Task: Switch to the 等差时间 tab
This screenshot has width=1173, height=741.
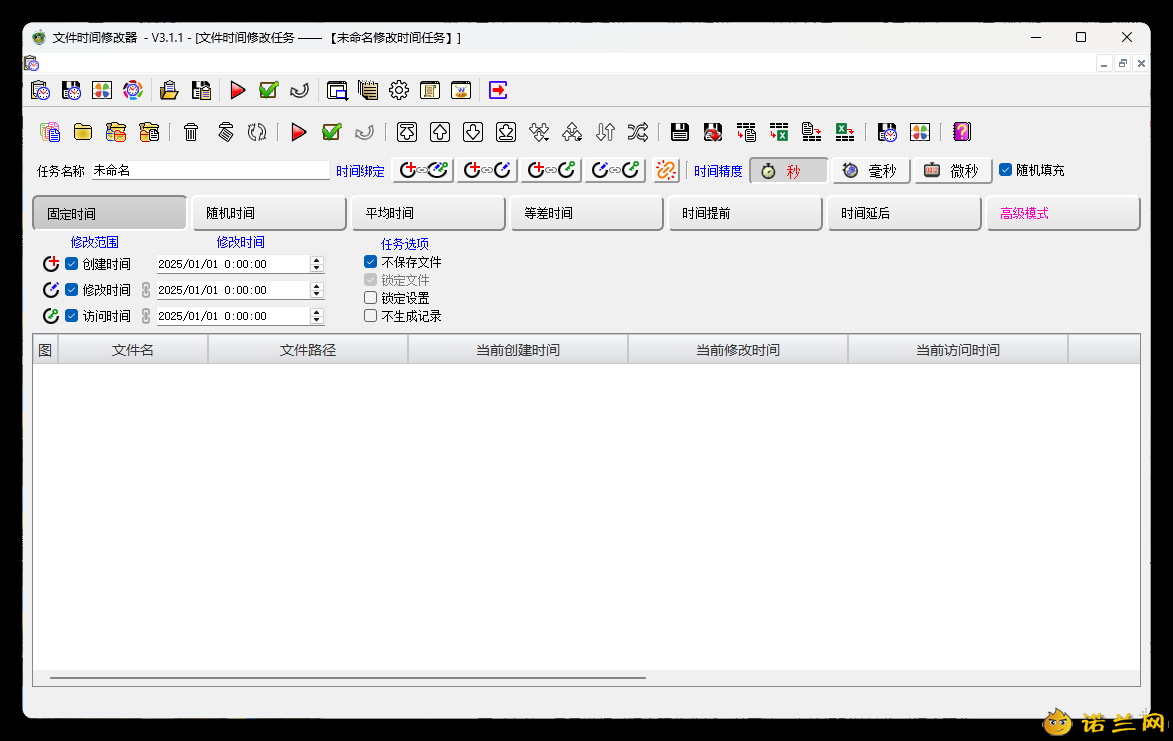Action: pyautogui.click(x=586, y=213)
